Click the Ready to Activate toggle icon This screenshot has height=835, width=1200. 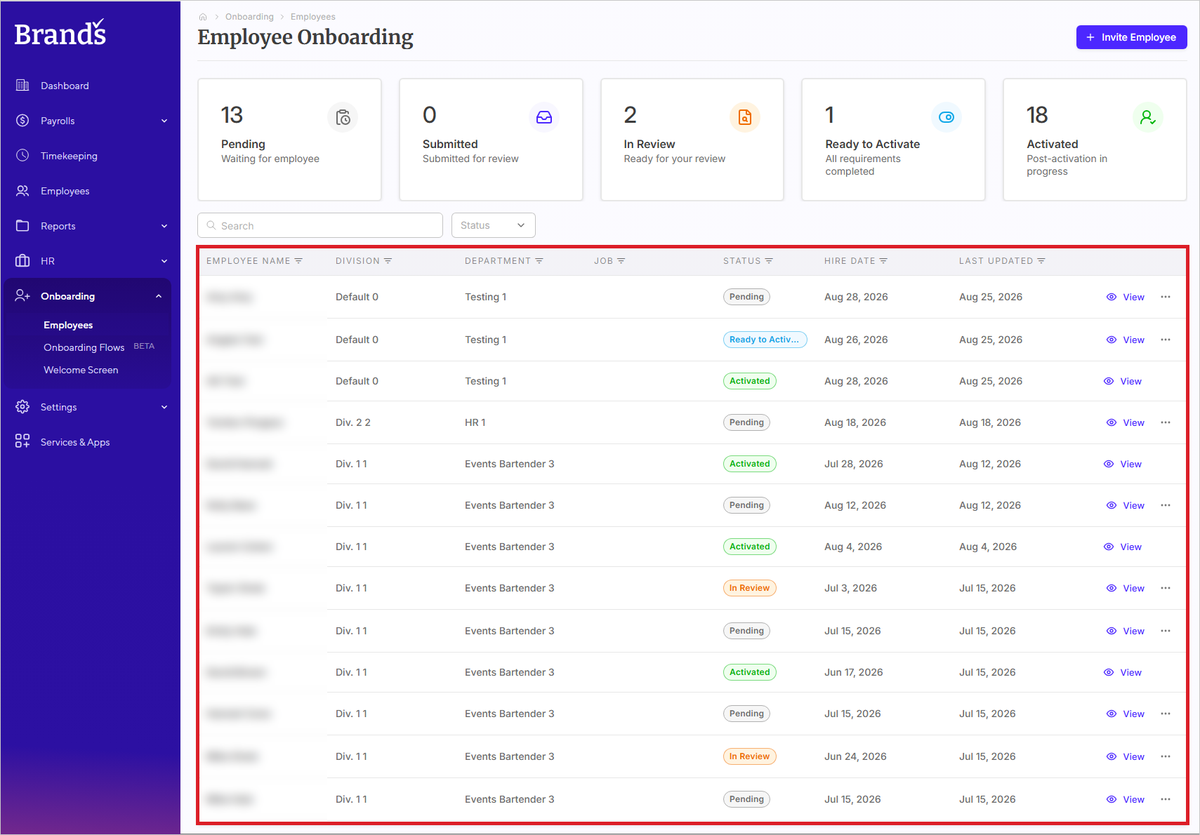pos(947,117)
